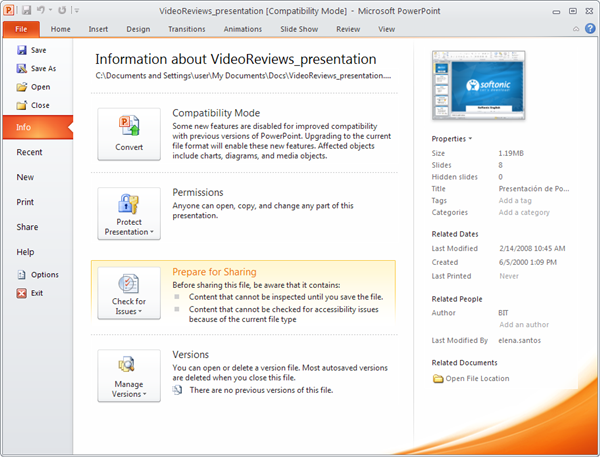Click the Save As icon in sidebar

(x=22, y=69)
